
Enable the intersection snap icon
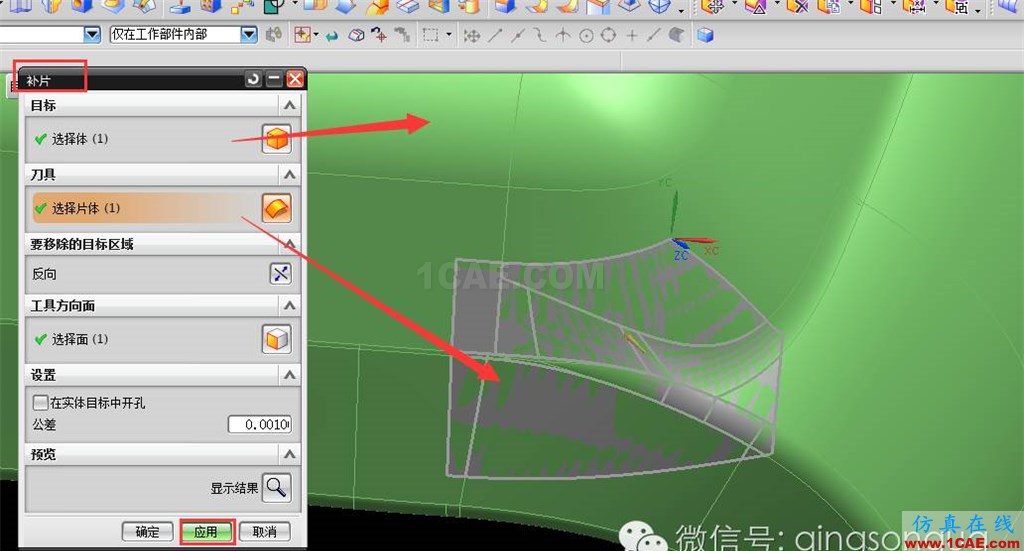click(563, 35)
